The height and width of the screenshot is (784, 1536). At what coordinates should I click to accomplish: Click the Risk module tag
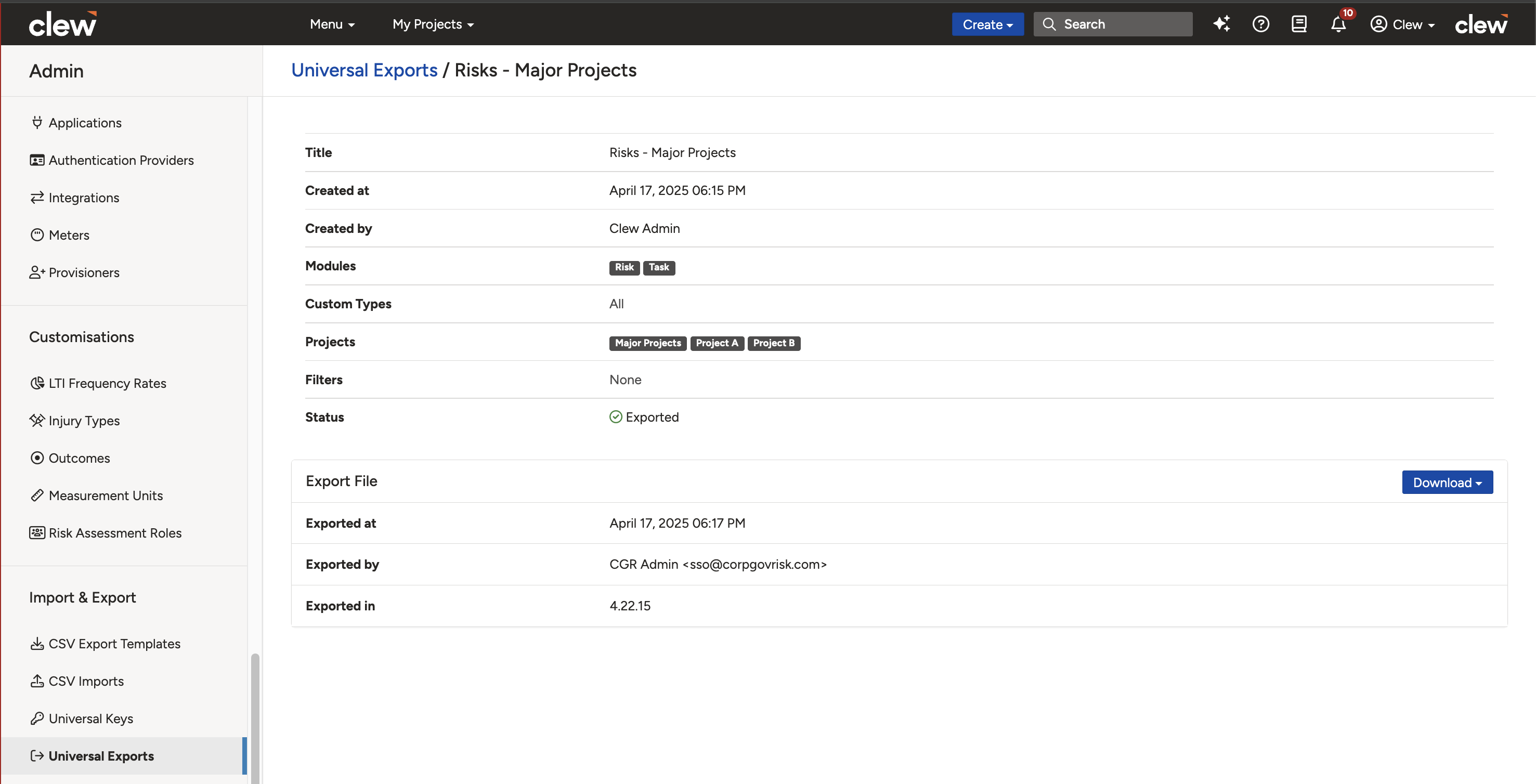click(624, 267)
